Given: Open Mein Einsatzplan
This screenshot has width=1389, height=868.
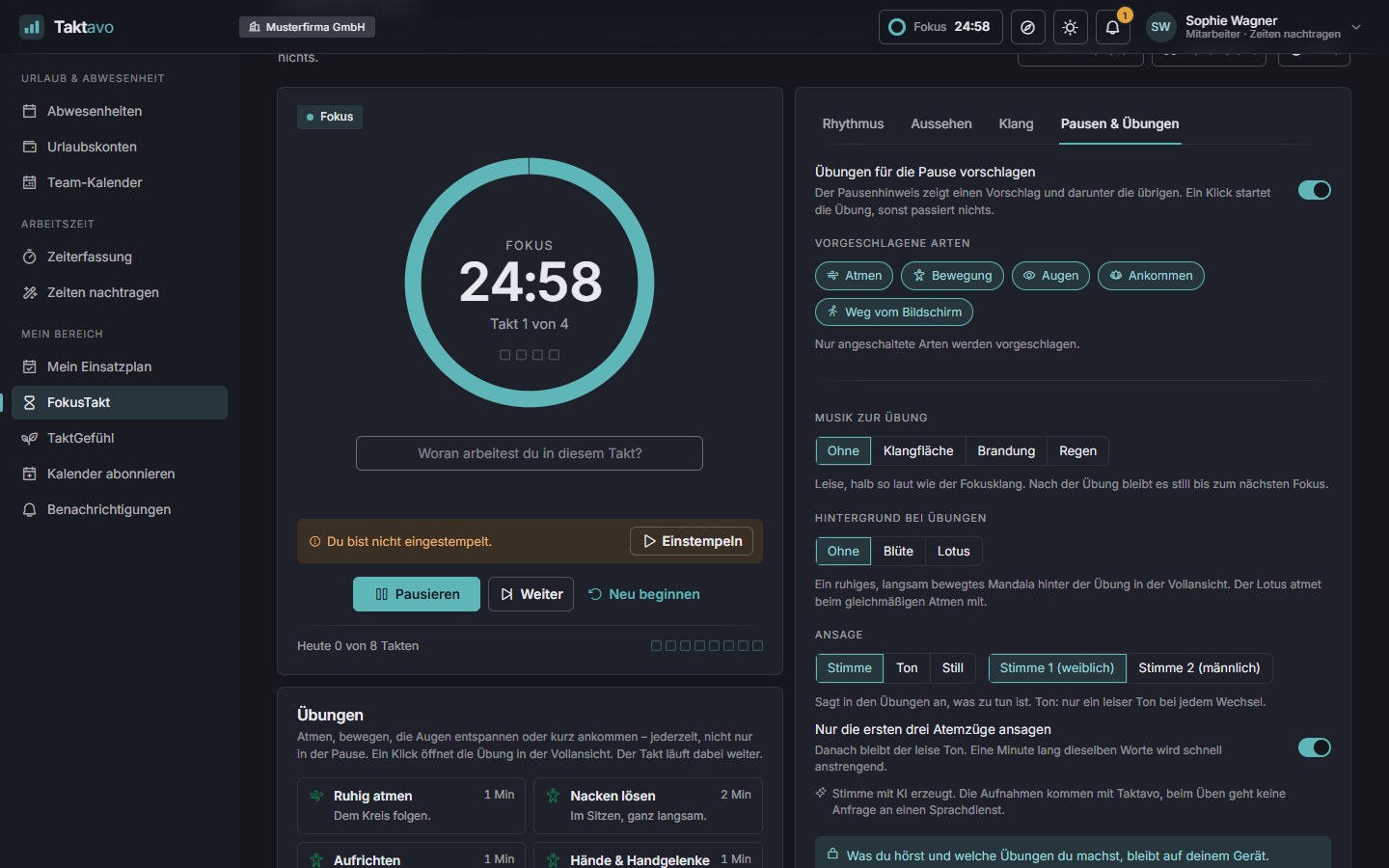Looking at the screenshot, I should click(120, 366).
